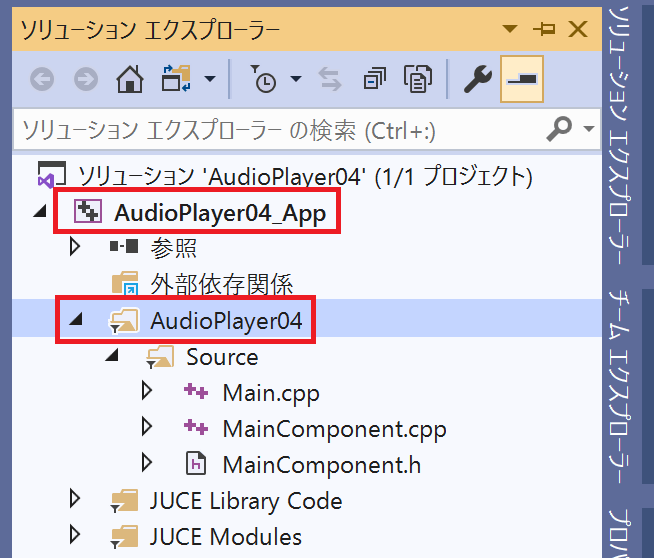654x558 pixels.
Task: Collapse the Source folder
Action: (112, 355)
